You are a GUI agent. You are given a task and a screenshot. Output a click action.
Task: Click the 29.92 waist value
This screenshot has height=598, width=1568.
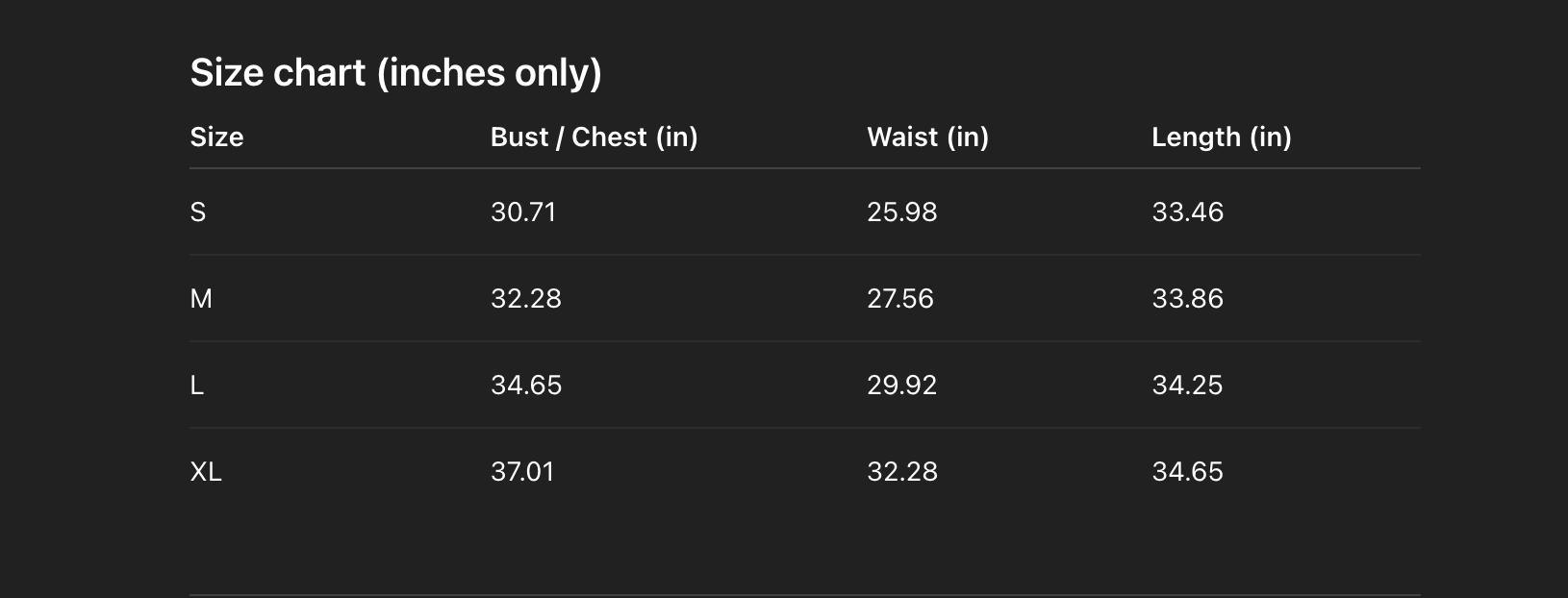pyautogui.click(x=901, y=386)
